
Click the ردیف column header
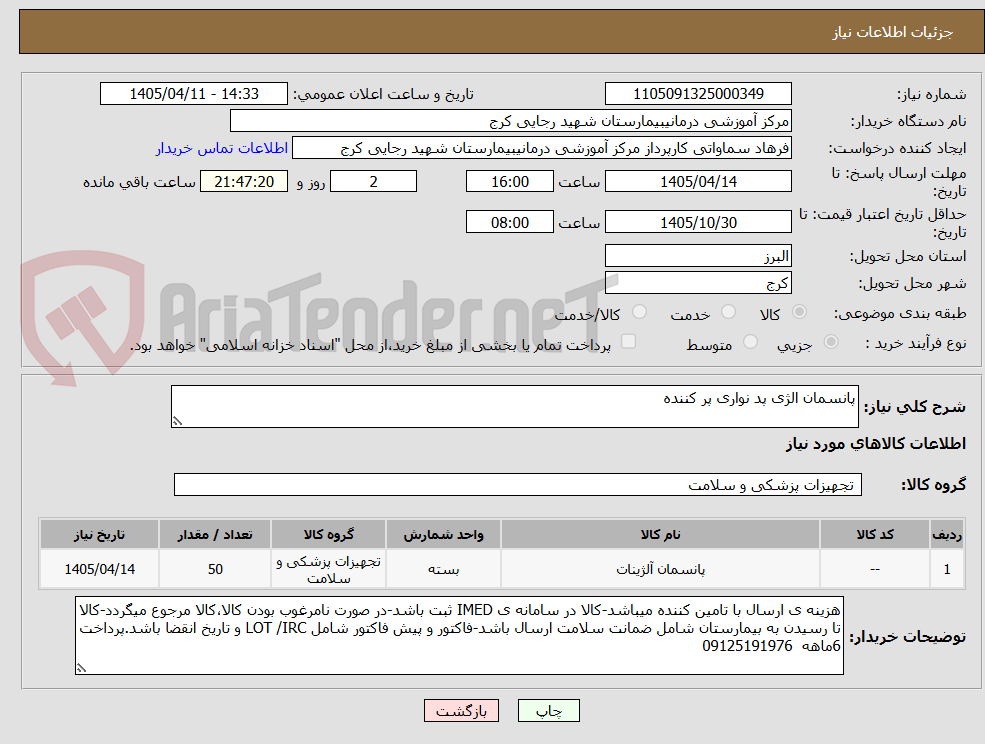point(947,534)
